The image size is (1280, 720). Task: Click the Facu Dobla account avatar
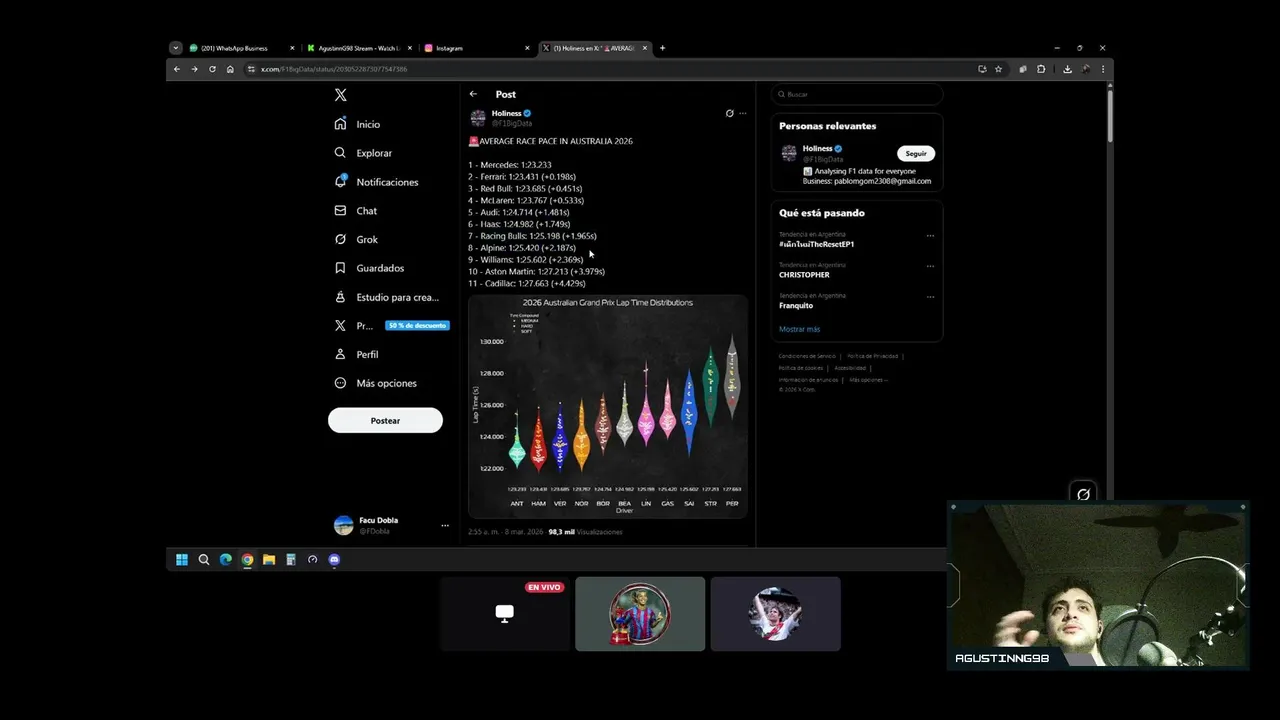click(x=343, y=525)
